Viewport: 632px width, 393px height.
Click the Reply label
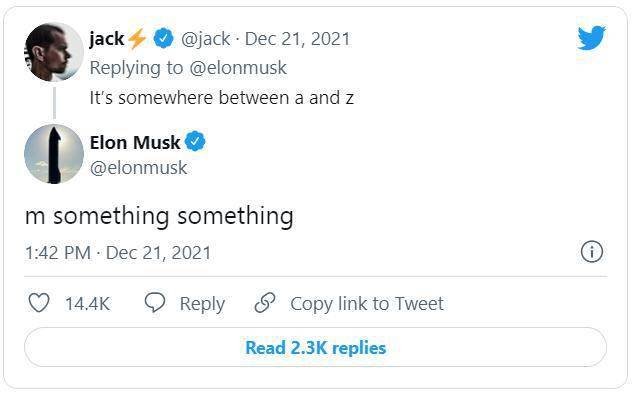click(x=202, y=304)
